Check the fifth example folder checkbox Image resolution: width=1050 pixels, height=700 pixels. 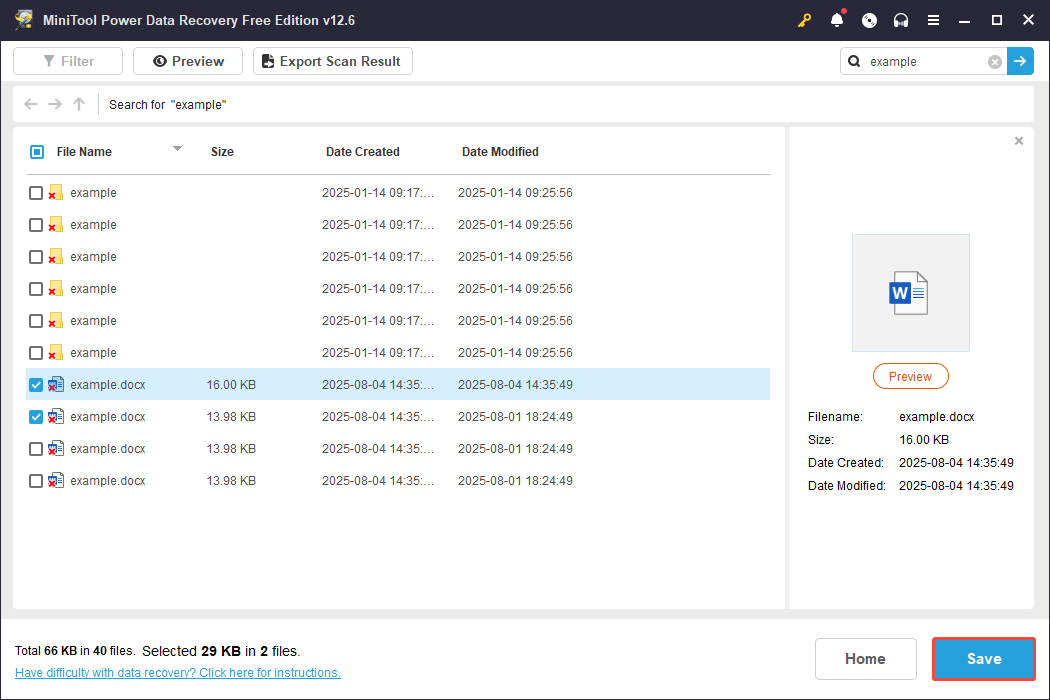[x=36, y=322]
